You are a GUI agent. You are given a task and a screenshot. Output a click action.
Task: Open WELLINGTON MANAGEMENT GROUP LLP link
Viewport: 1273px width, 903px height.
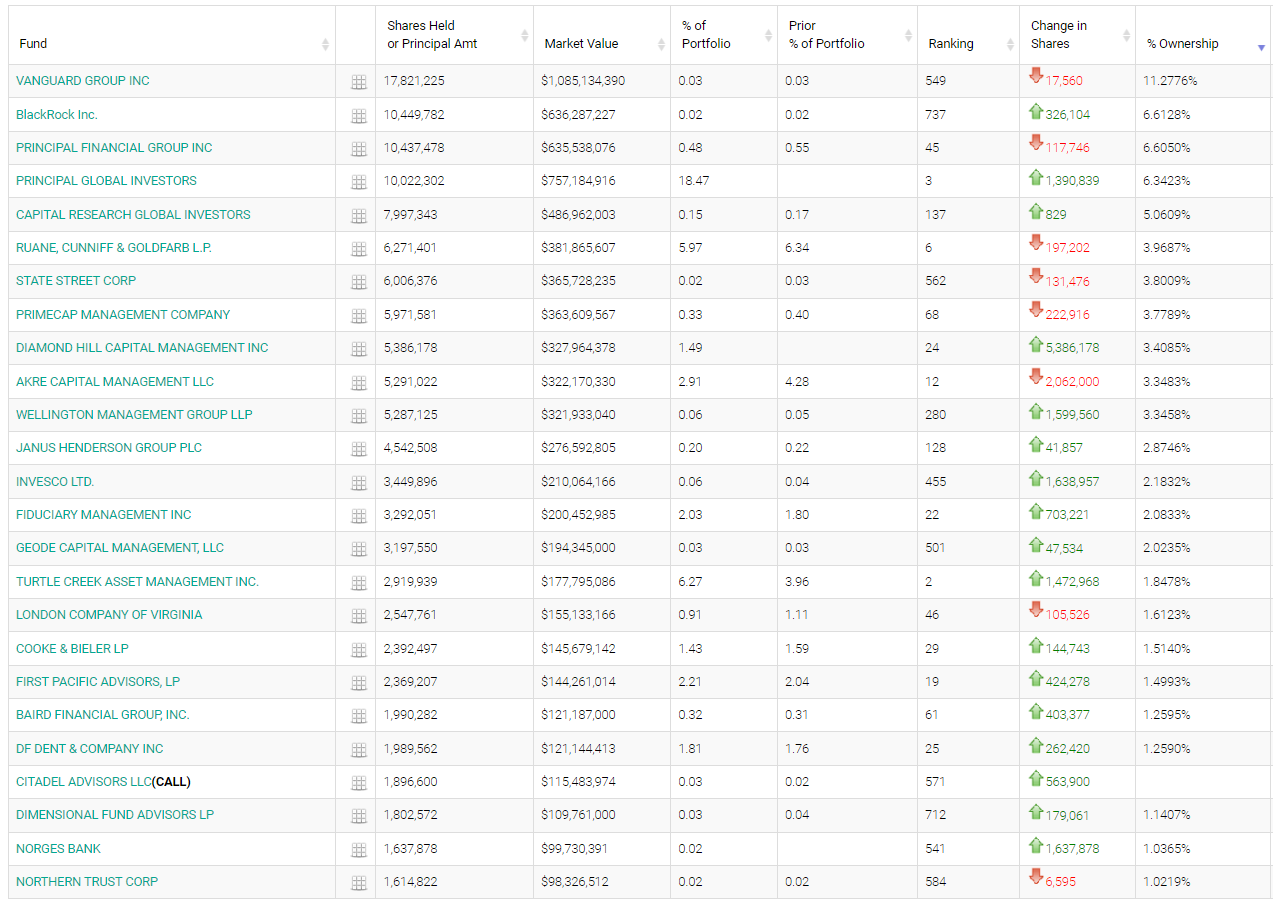click(x=134, y=415)
